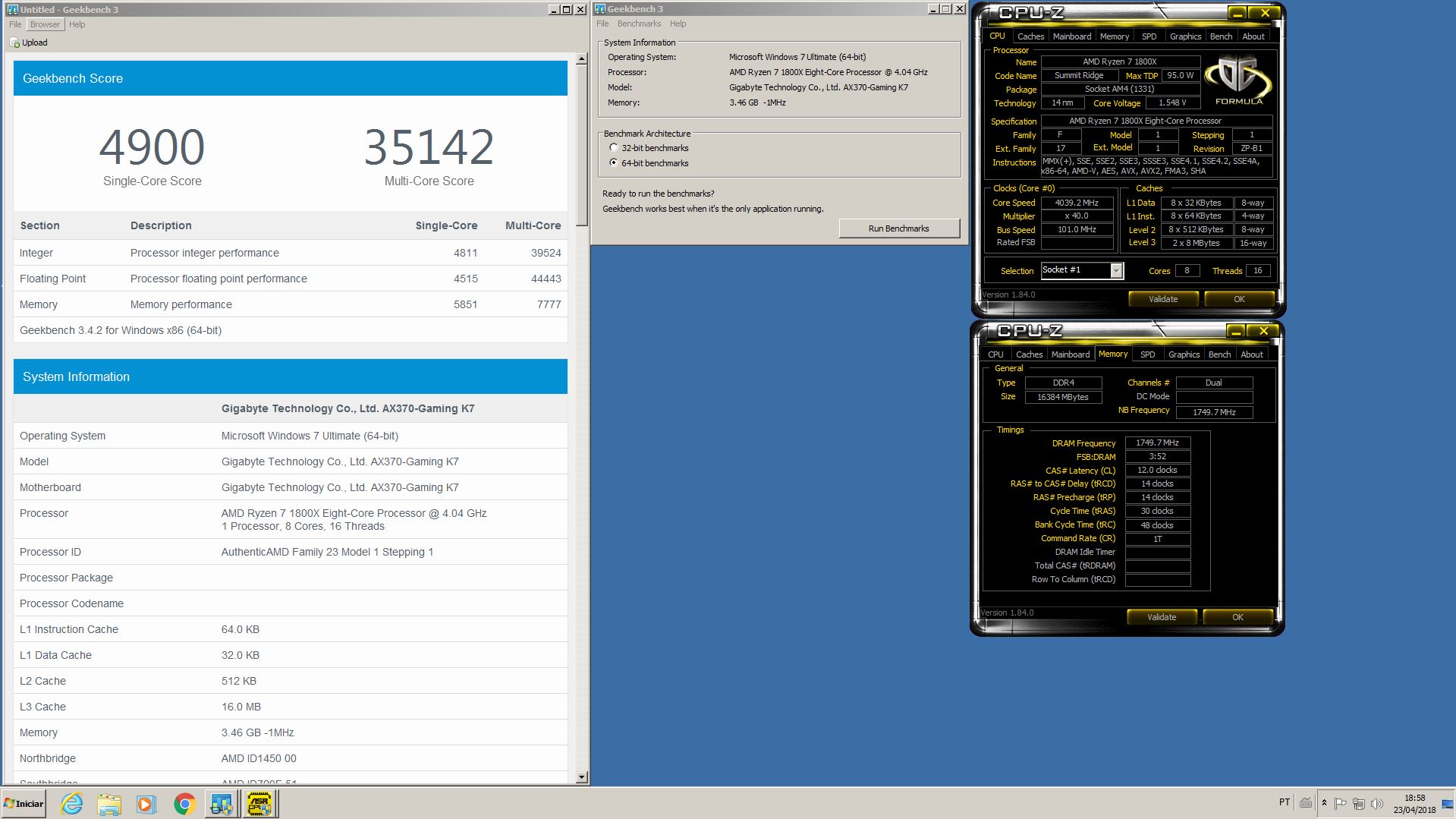Image resolution: width=1456 pixels, height=819 pixels.
Task: Open Help menu in Geekbench 3 dialog
Action: (678, 24)
